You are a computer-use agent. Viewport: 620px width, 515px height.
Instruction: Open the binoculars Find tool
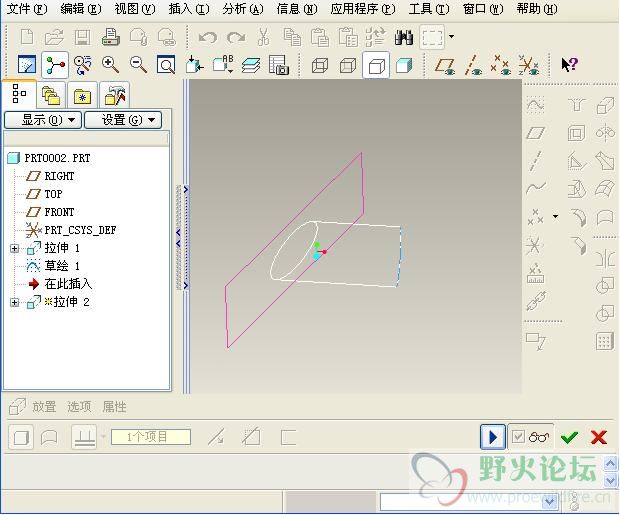404,37
